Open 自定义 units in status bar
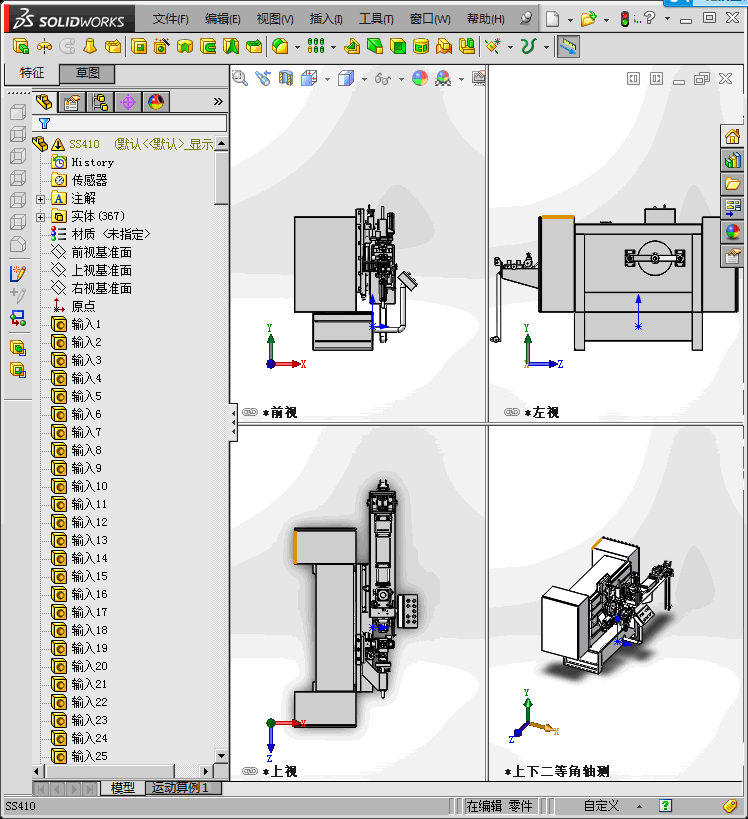The image size is (748, 819). coord(601,806)
